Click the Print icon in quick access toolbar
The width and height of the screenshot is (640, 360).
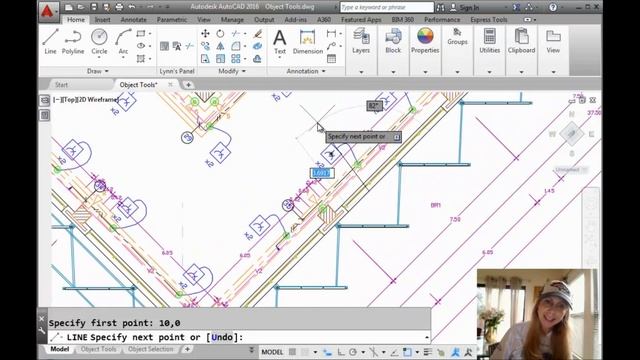[x=119, y=7]
